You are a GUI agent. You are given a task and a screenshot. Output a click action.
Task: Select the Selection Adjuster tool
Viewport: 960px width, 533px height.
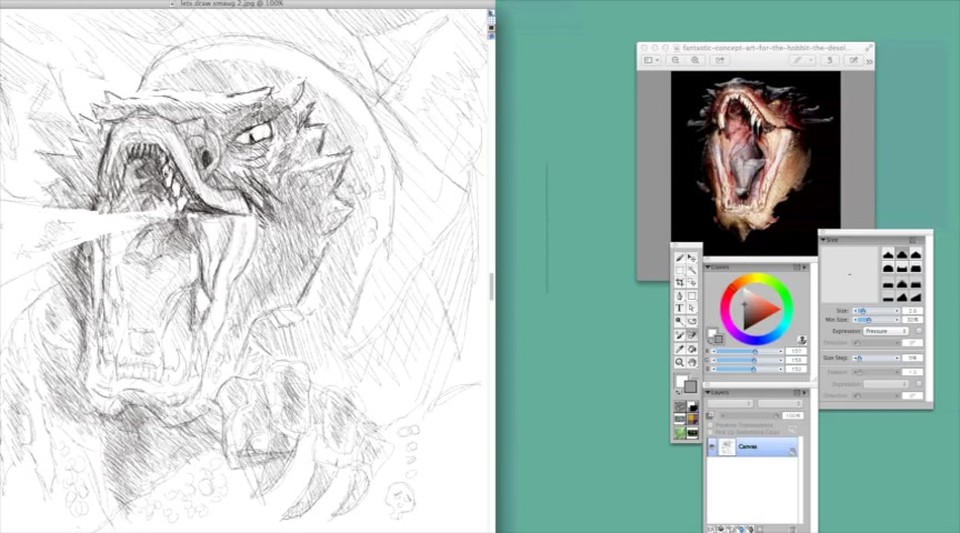[x=692, y=282]
